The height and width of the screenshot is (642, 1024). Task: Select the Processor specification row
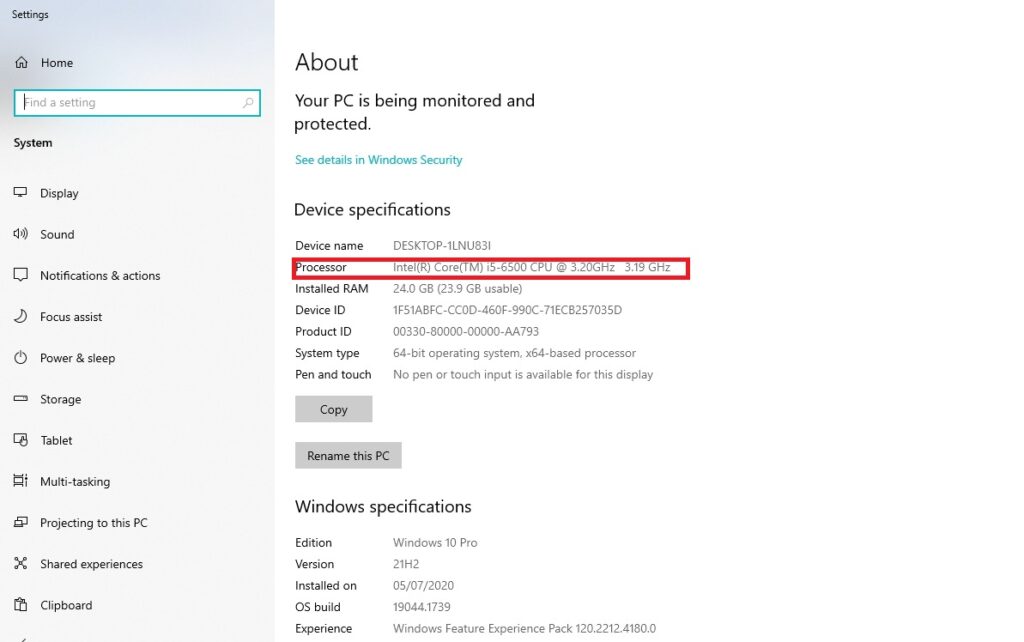pyautogui.click(x=490, y=268)
